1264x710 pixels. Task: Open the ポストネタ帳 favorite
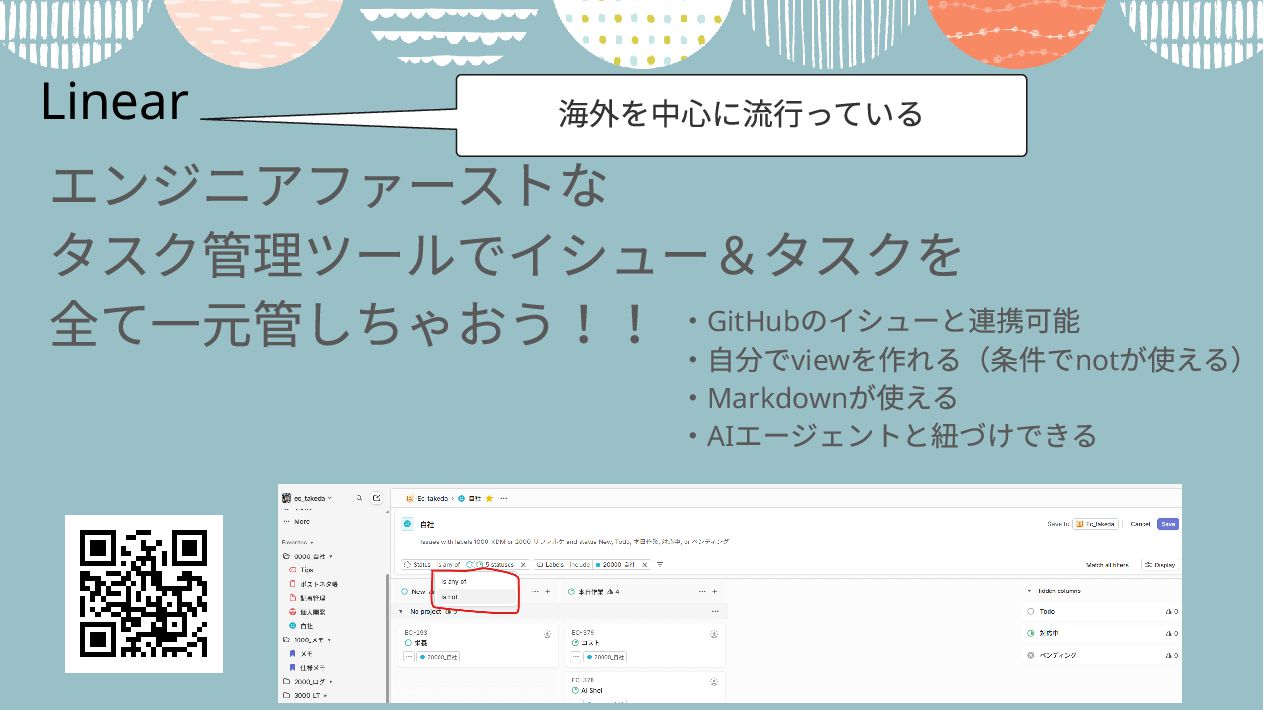click(314, 584)
